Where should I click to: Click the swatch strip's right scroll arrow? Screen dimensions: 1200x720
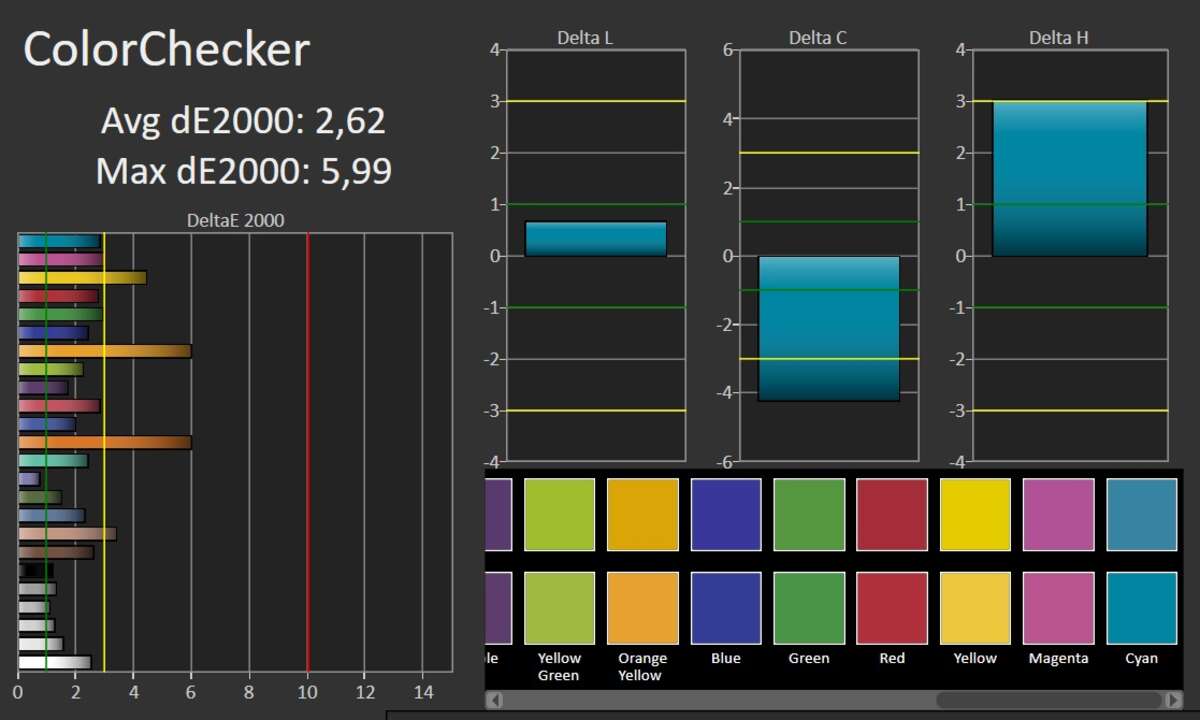coord(1172,700)
